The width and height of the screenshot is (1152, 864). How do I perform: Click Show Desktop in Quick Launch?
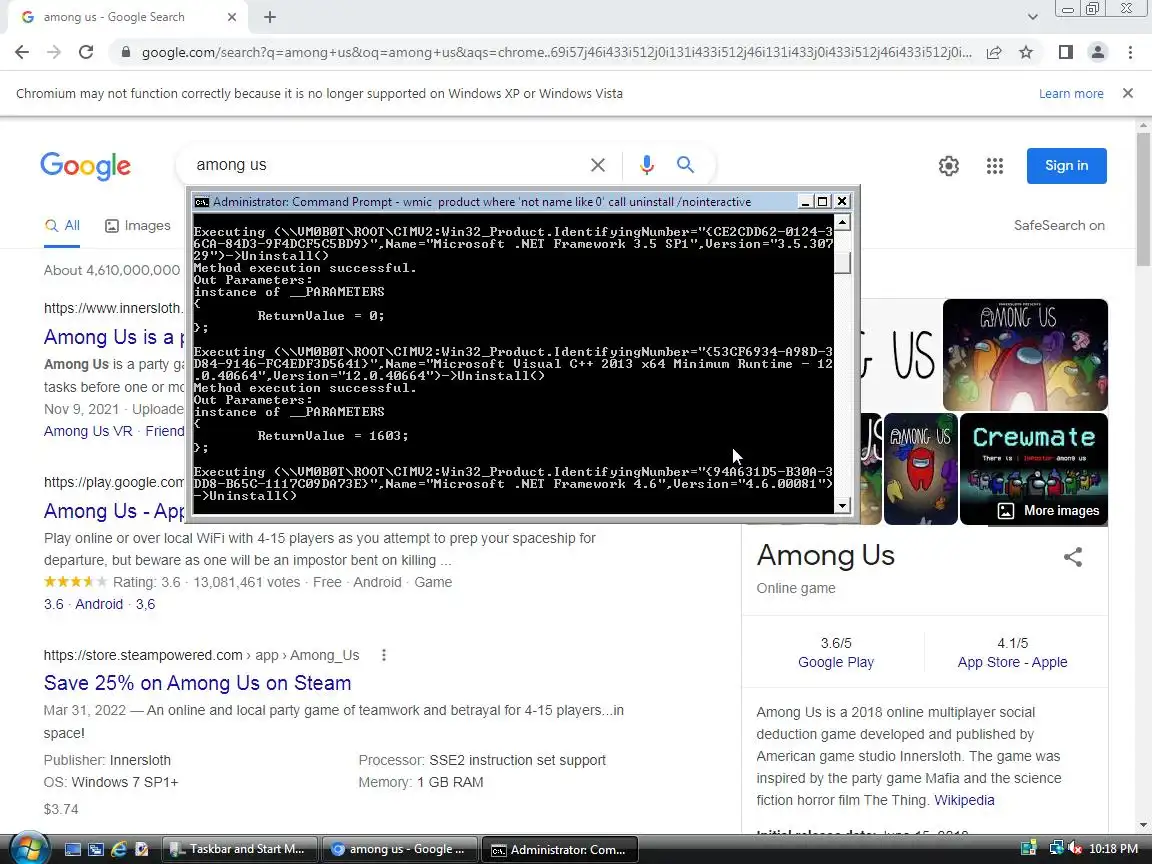(x=73, y=849)
